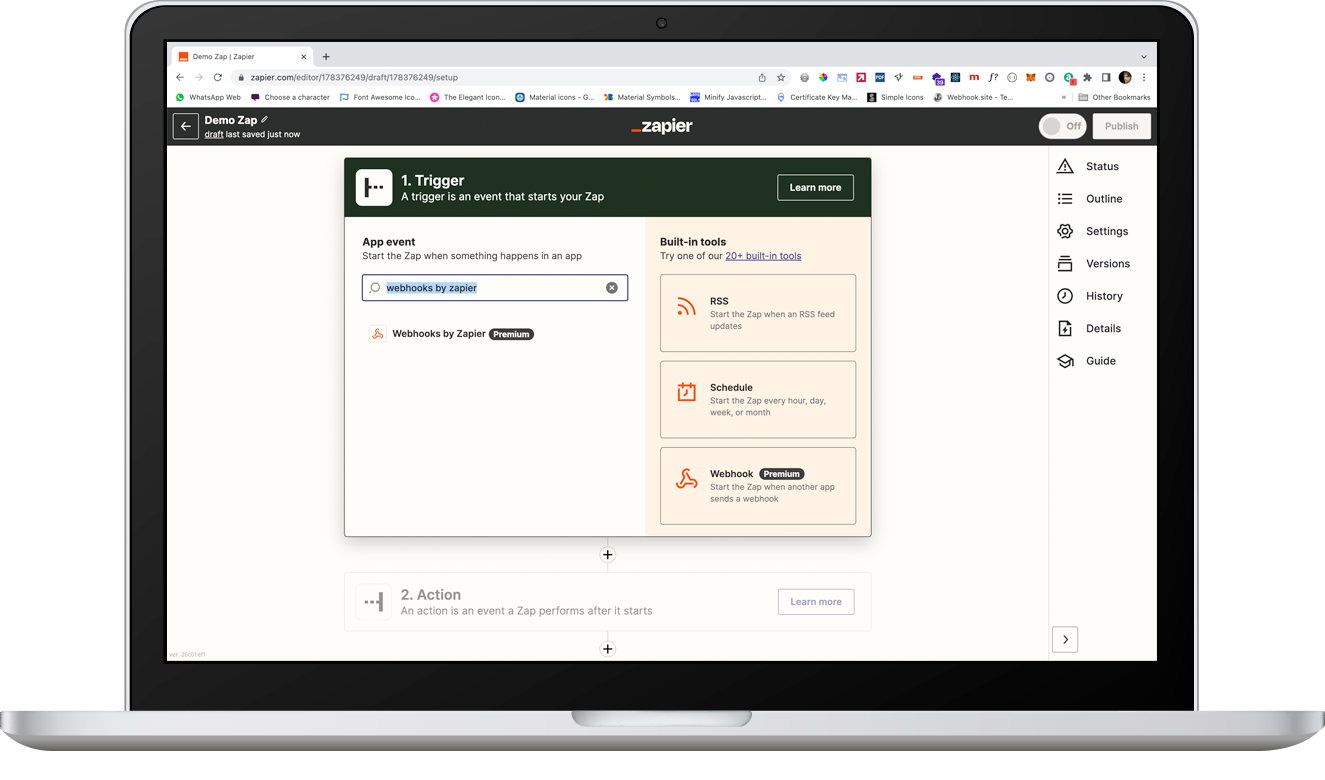The width and height of the screenshot is (1325, 780).
Task: Click the Action step icon
Action: coord(374,602)
